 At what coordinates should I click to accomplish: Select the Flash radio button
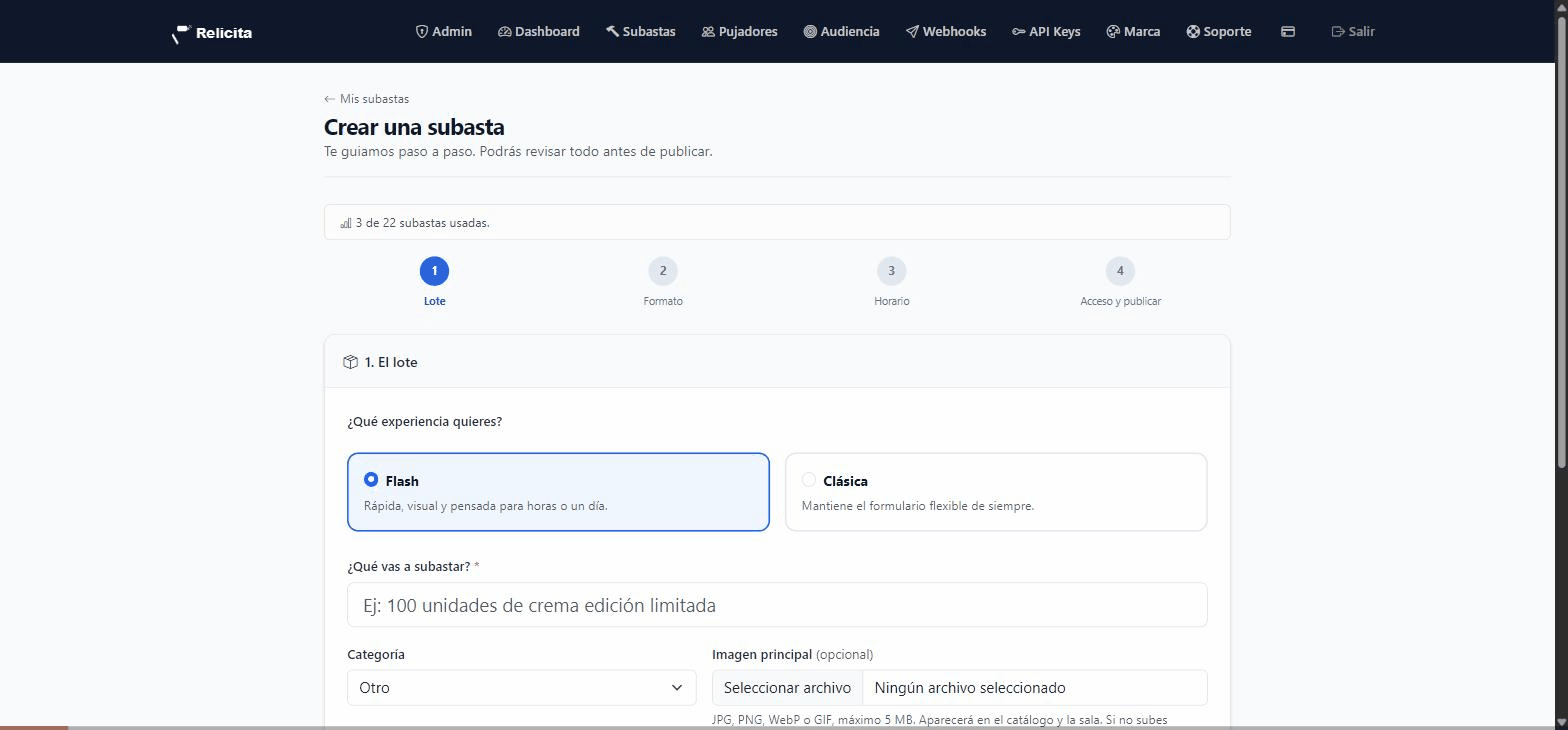pos(371,480)
